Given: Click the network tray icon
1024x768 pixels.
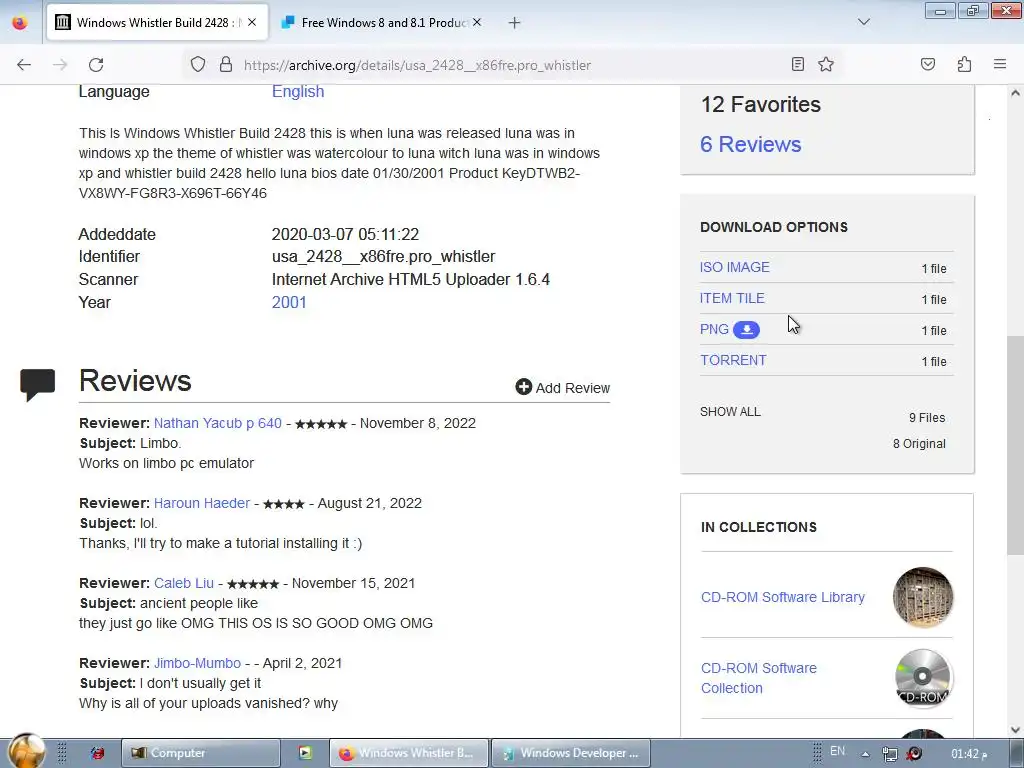Looking at the screenshot, I should click(x=889, y=754).
